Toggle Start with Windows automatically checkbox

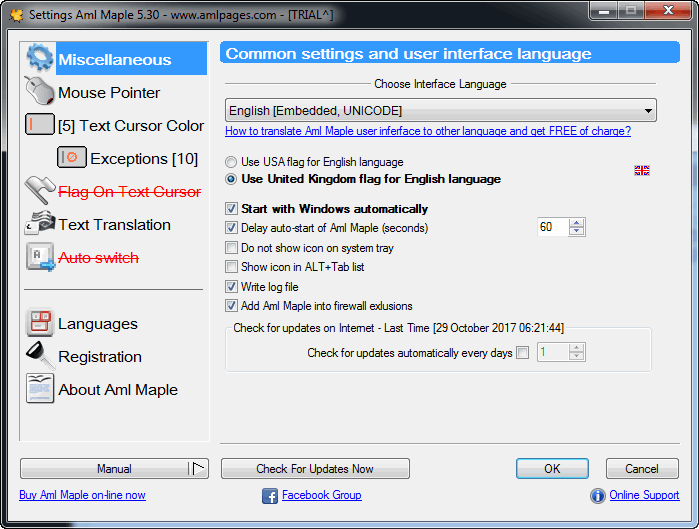point(231,209)
